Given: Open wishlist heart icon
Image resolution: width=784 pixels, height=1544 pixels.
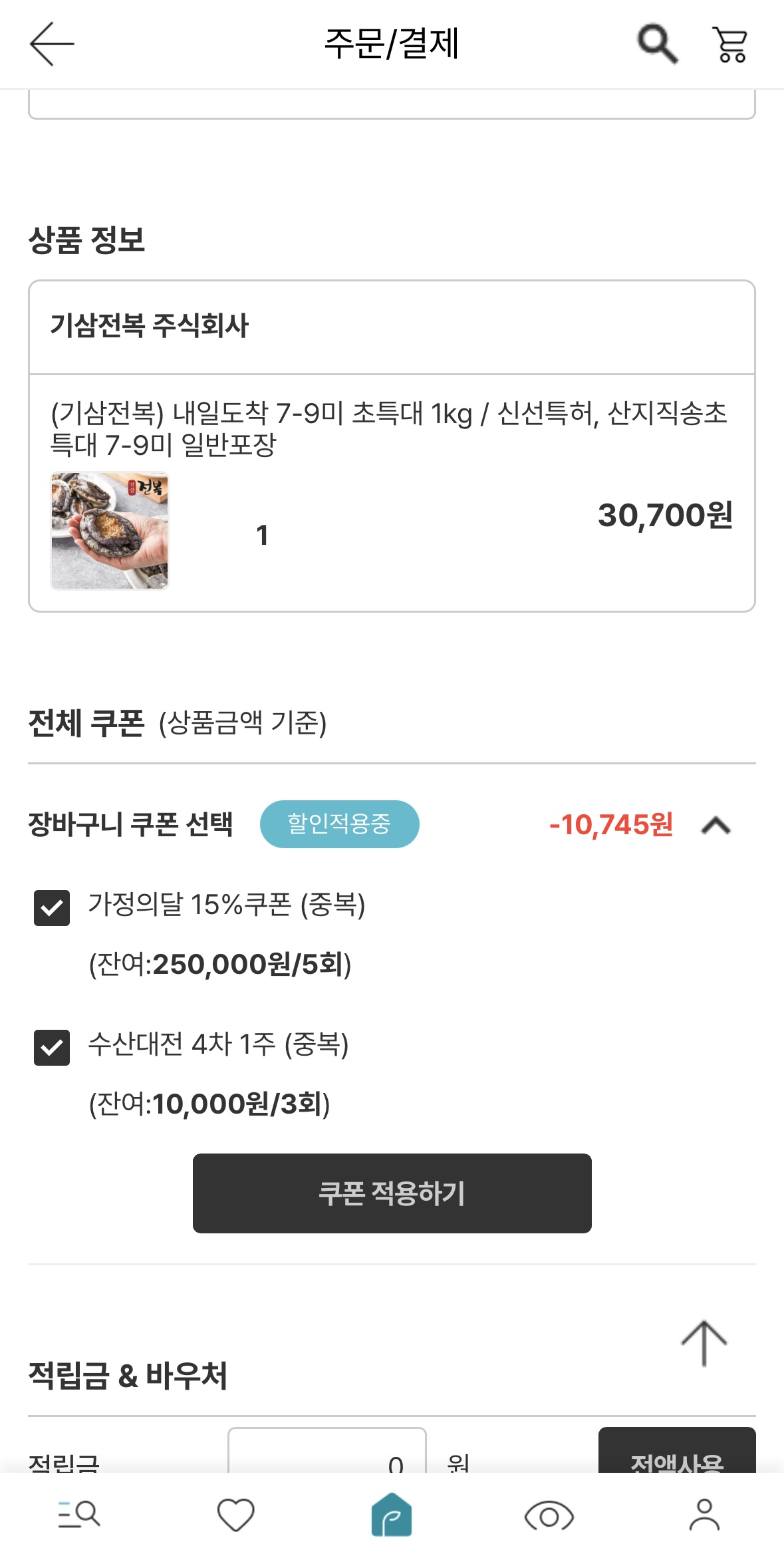Looking at the screenshot, I should (236, 1514).
